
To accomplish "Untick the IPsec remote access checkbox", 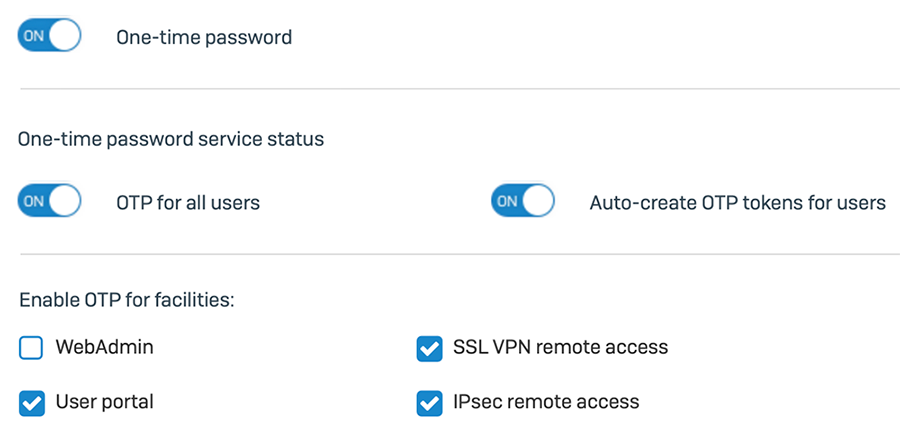I will coord(429,403).
